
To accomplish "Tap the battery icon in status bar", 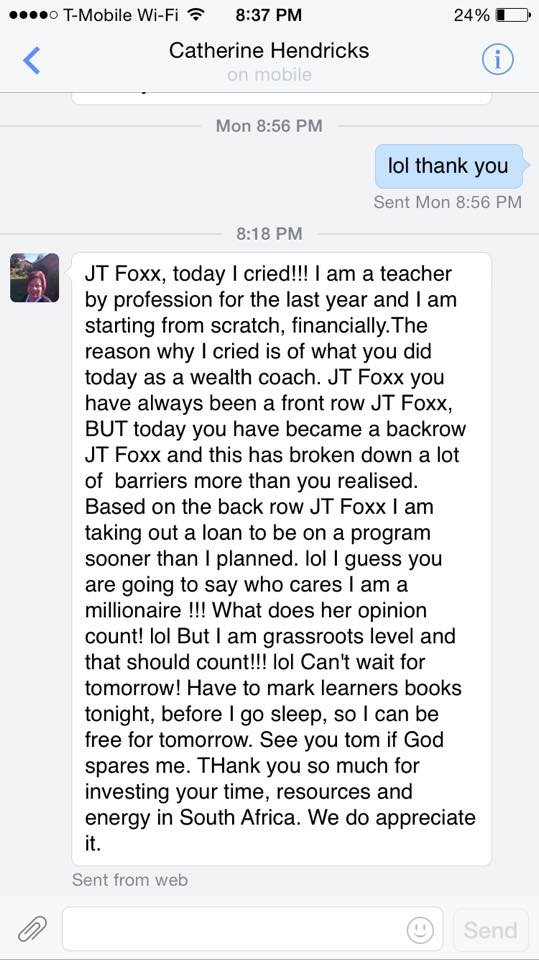I will pyautogui.click(x=513, y=15).
